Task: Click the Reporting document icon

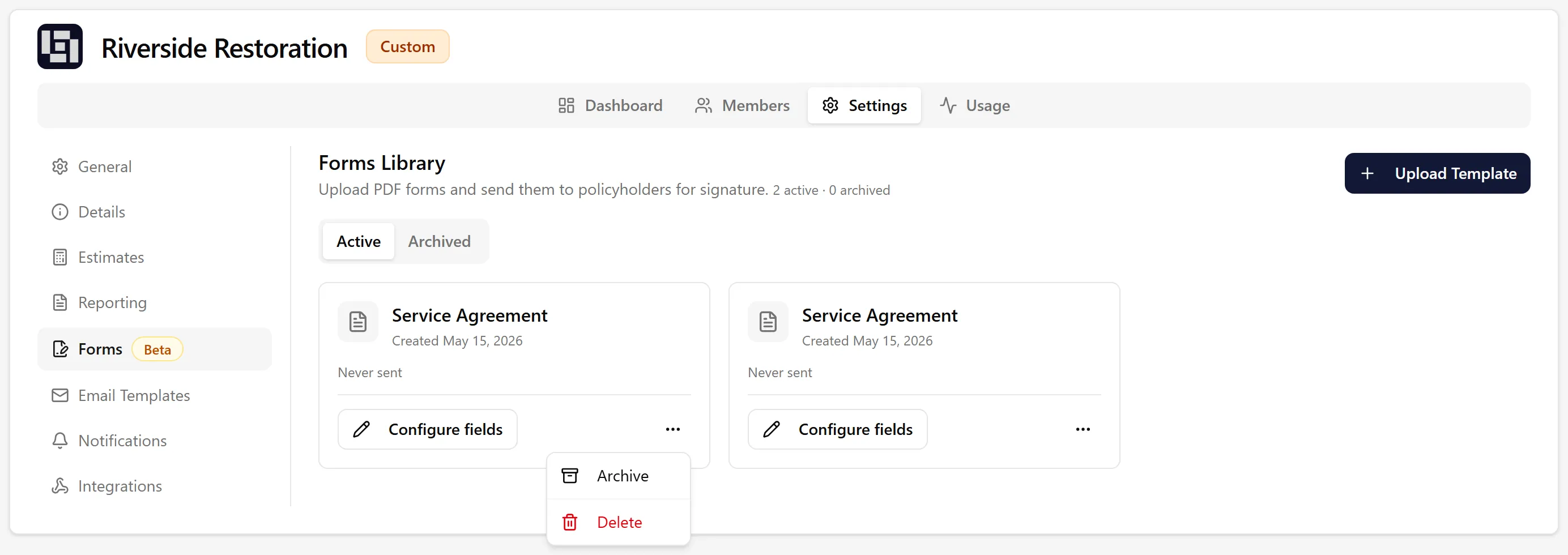Action: click(59, 303)
